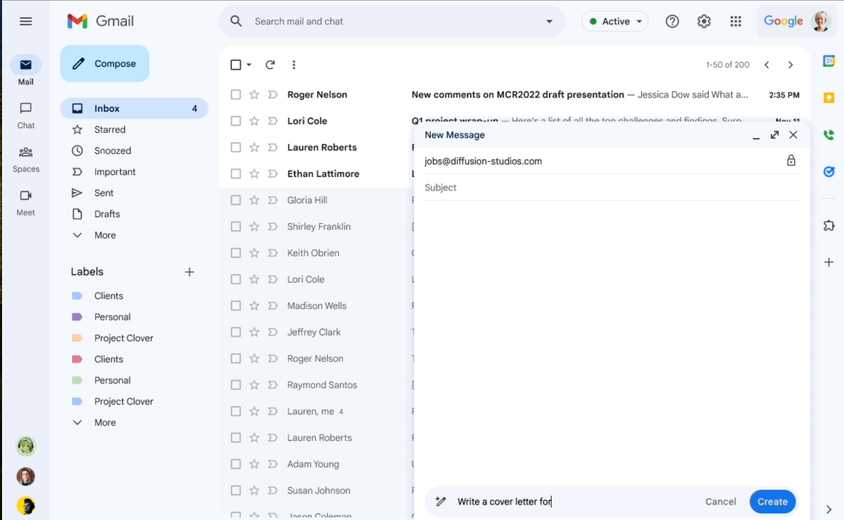Go to older messages page arrow
The height and width of the screenshot is (520, 844).
pos(790,65)
